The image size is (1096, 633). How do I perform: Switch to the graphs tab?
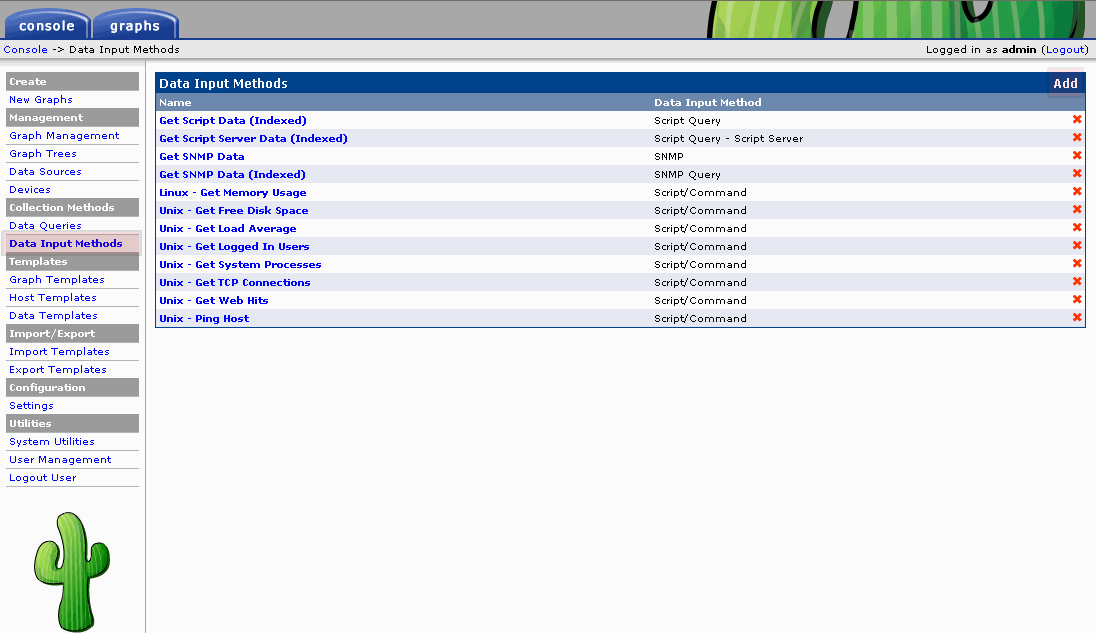135,26
